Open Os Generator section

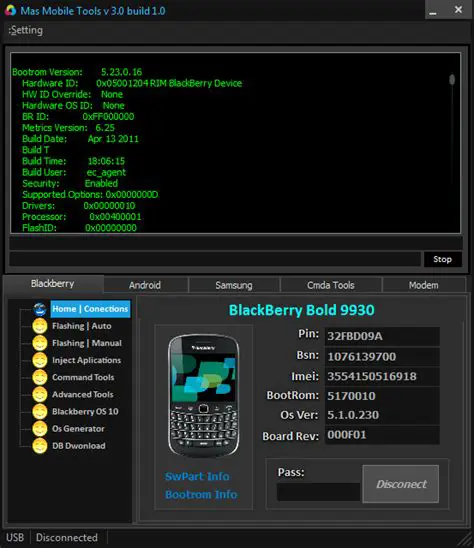pyautogui.click(x=78, y=429)
